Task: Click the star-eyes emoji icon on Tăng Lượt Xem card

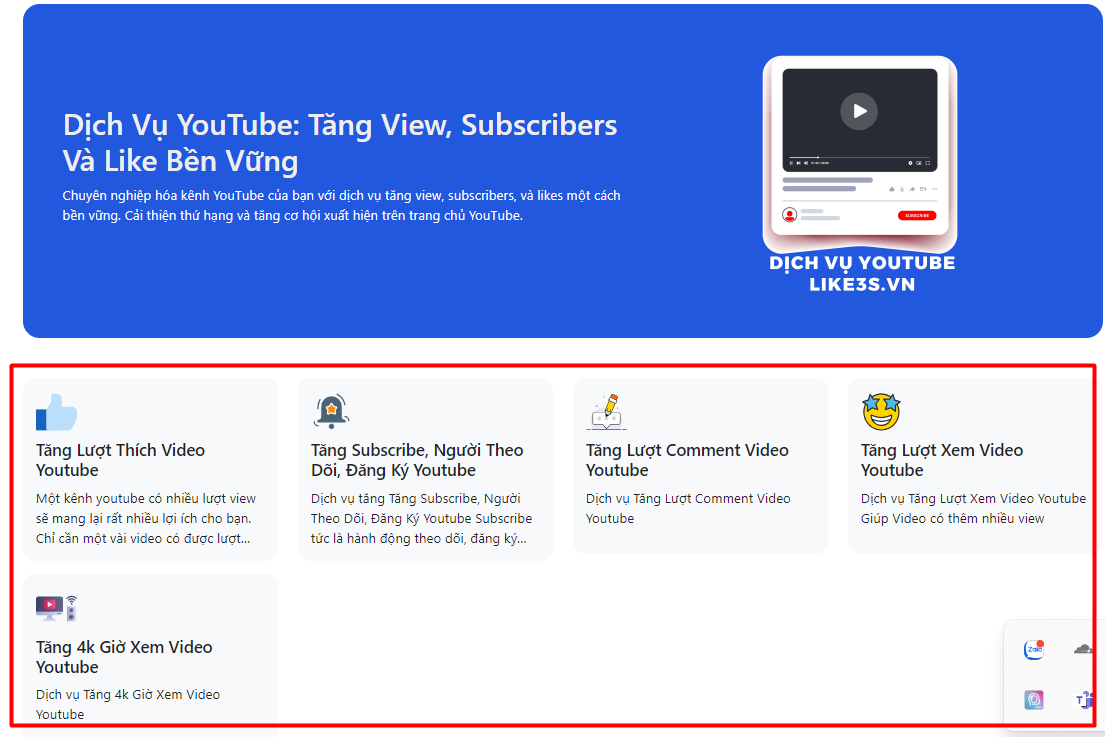Action: [881, 412]
